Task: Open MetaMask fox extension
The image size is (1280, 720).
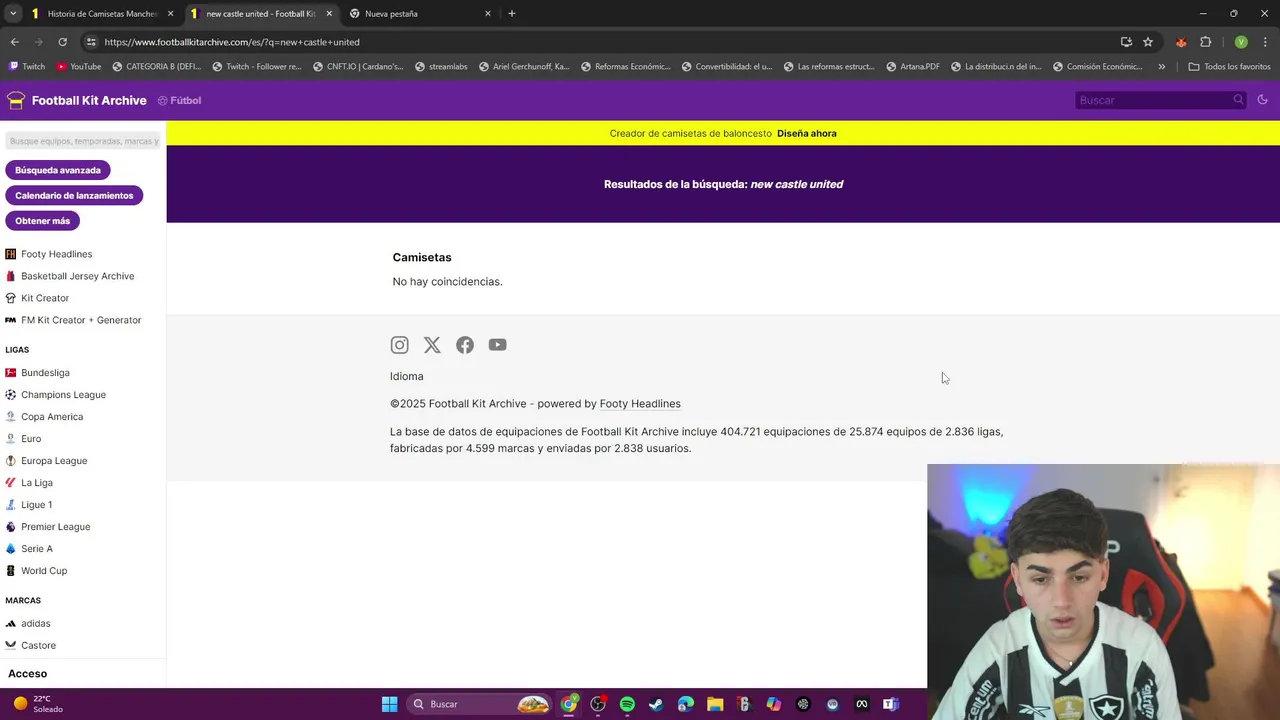Action: point(1181,42)
